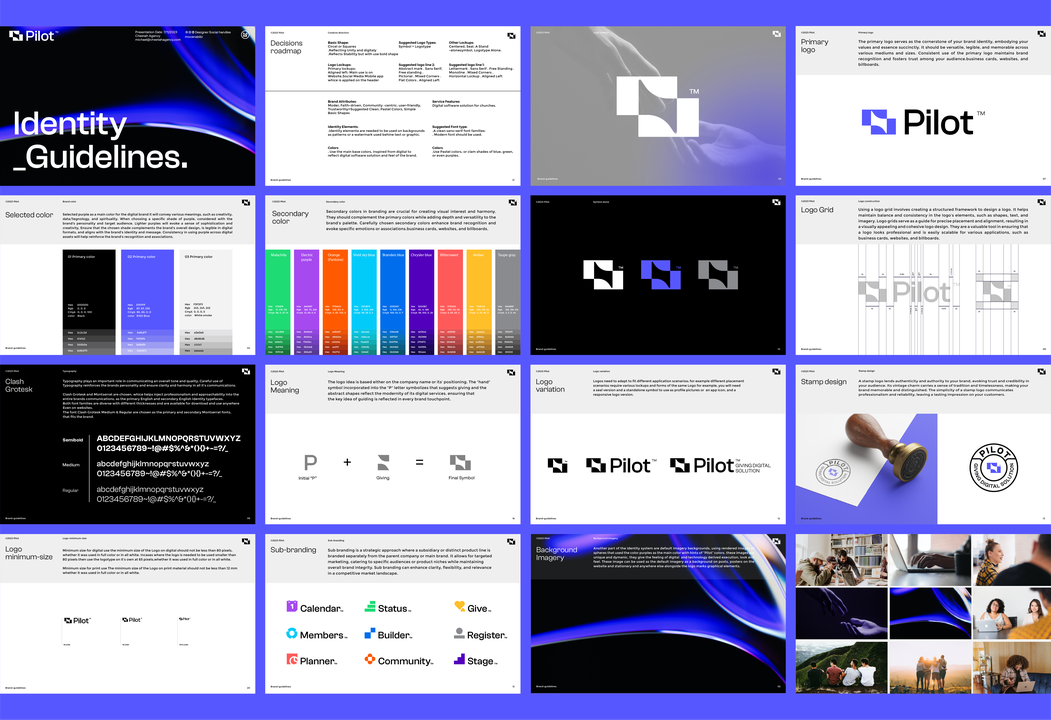The height and width of the screenshot is (720, 1051).
Task: Click the "Logo variation" slide heading
Action: [550, 385]
